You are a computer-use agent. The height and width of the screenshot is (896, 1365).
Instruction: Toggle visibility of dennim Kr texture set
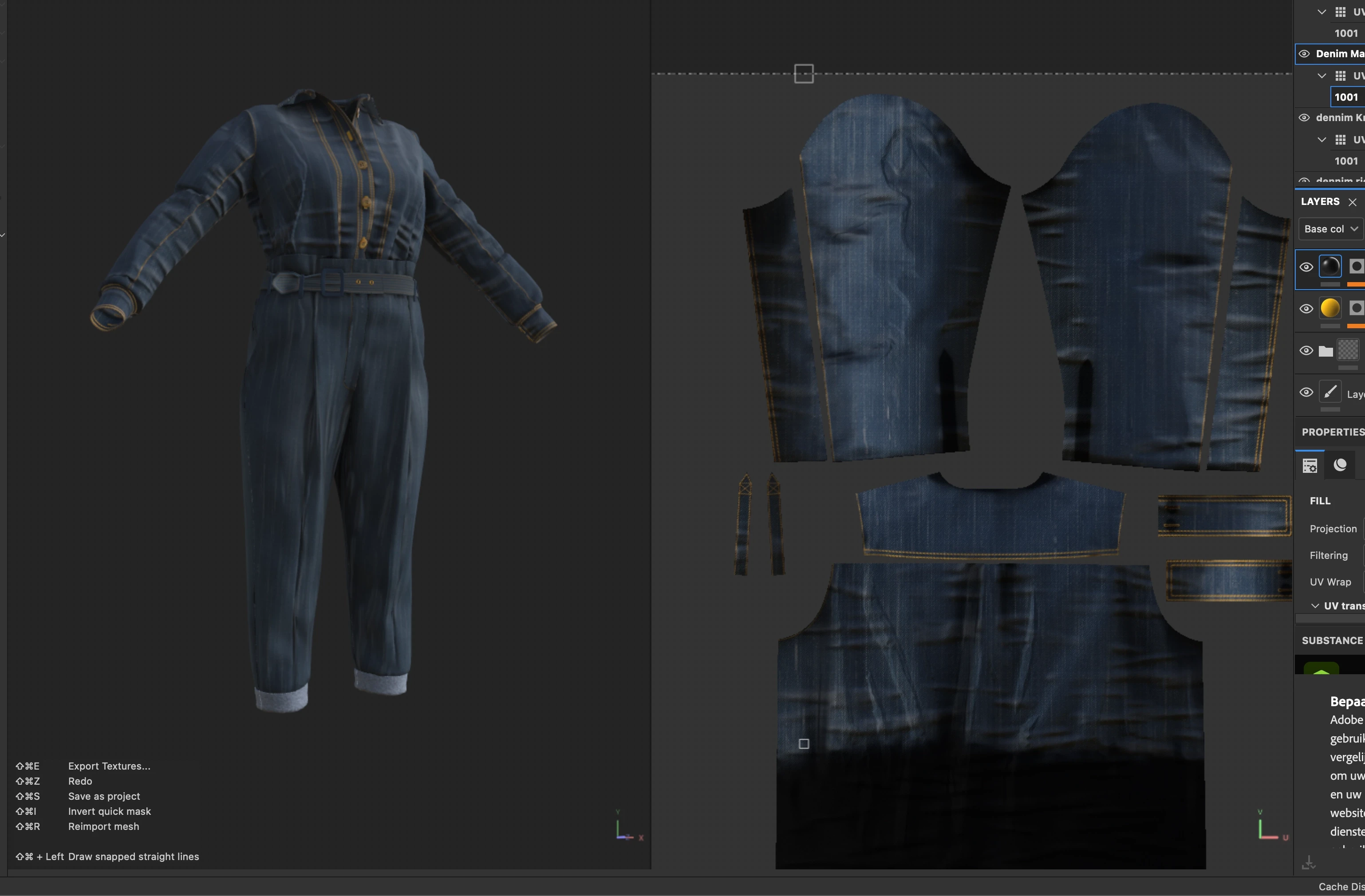pyautogui.click(x=1304, y=118)
